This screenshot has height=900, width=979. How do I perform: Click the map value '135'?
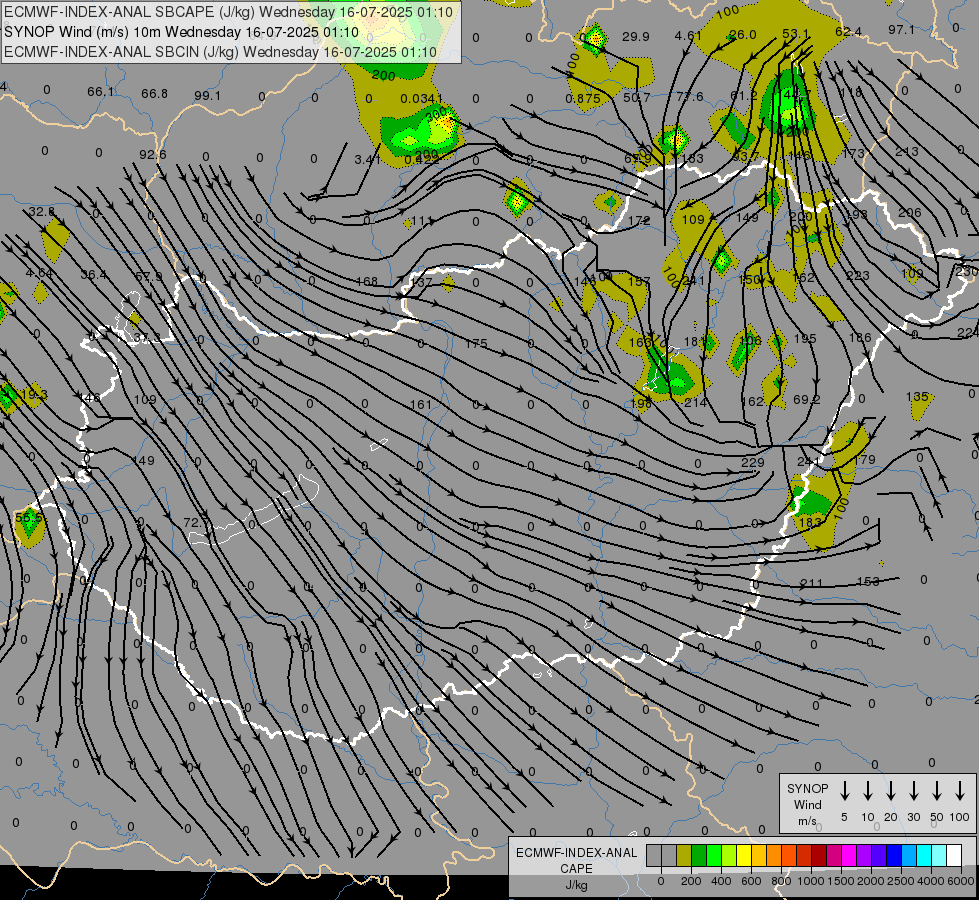917,397
